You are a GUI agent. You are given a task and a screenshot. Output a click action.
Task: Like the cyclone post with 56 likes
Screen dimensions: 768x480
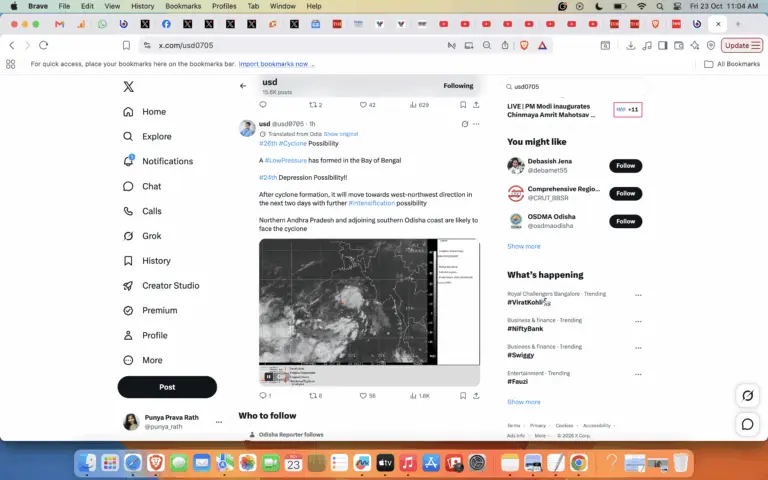click(367, 396)
